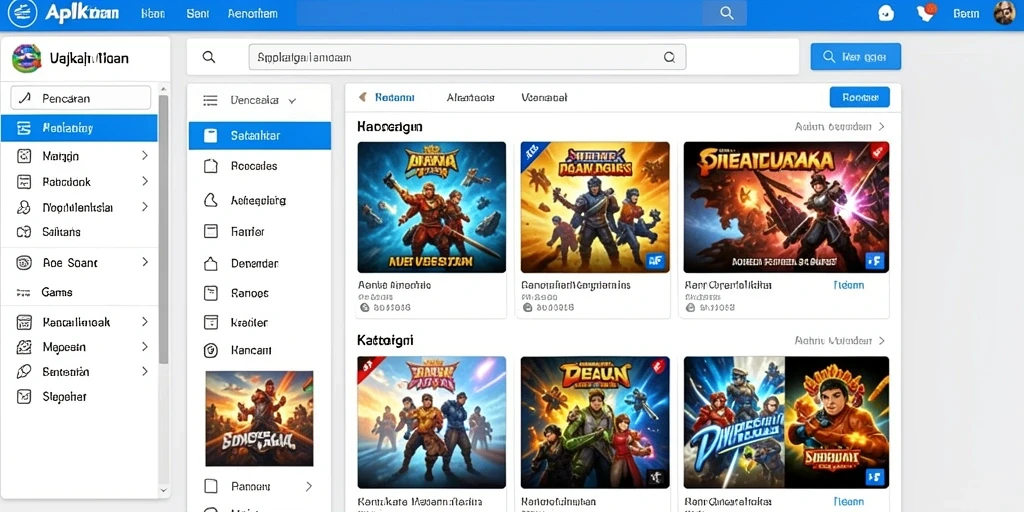This screenshot has height=512, width=1024.
Task: Click the search field in blue header
Action: [521, 13]
